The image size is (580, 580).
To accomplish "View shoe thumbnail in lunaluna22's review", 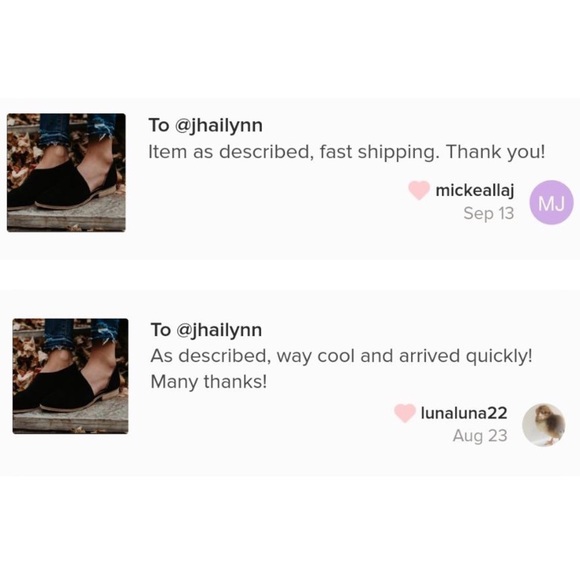I will pos(70,376).
